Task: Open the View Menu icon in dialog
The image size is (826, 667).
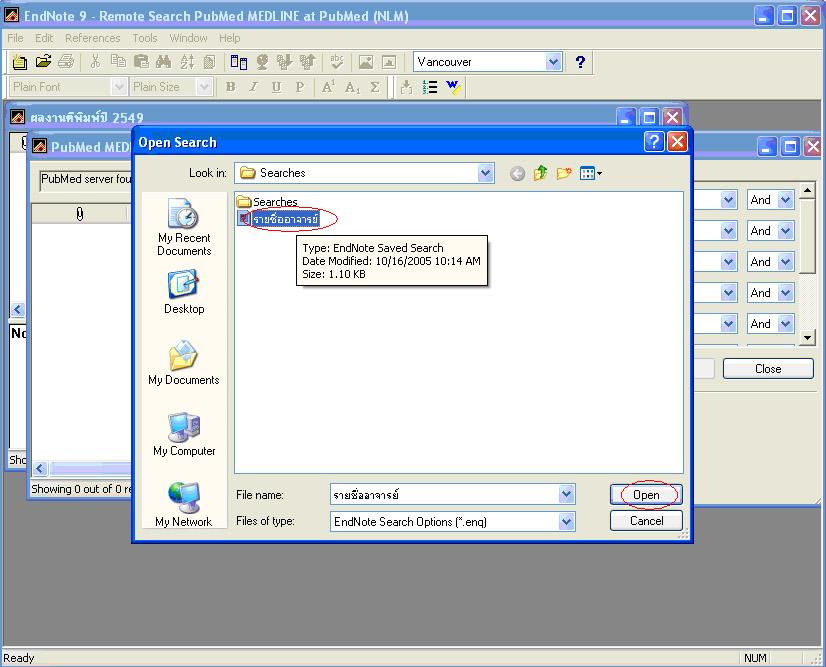Action: pos(591,173)
